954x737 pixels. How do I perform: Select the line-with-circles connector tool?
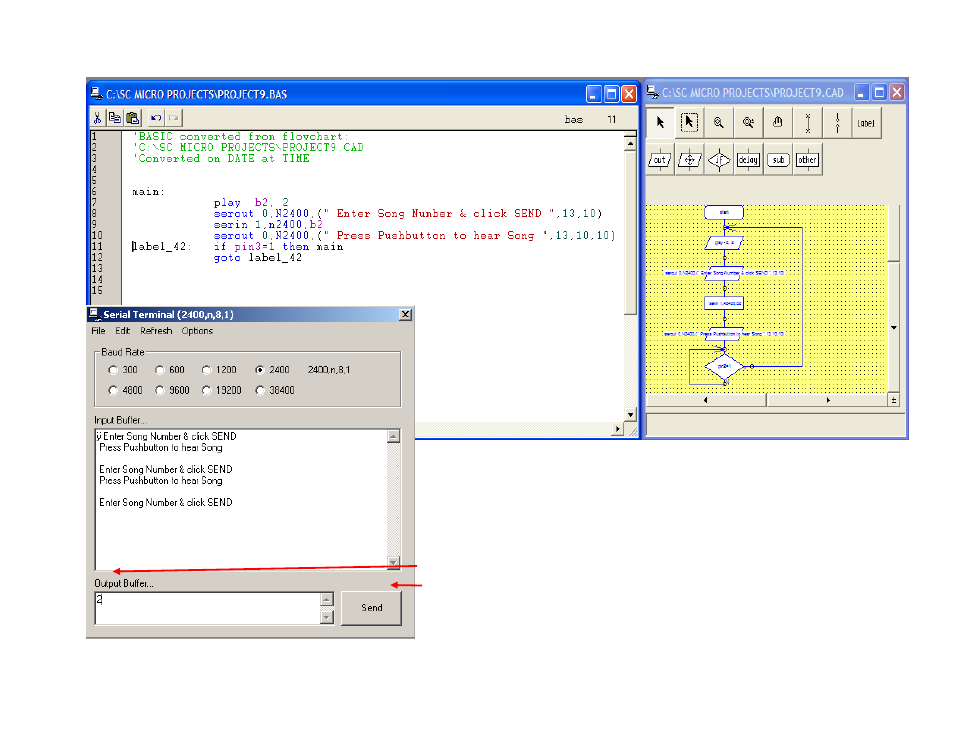click(837, 123)
